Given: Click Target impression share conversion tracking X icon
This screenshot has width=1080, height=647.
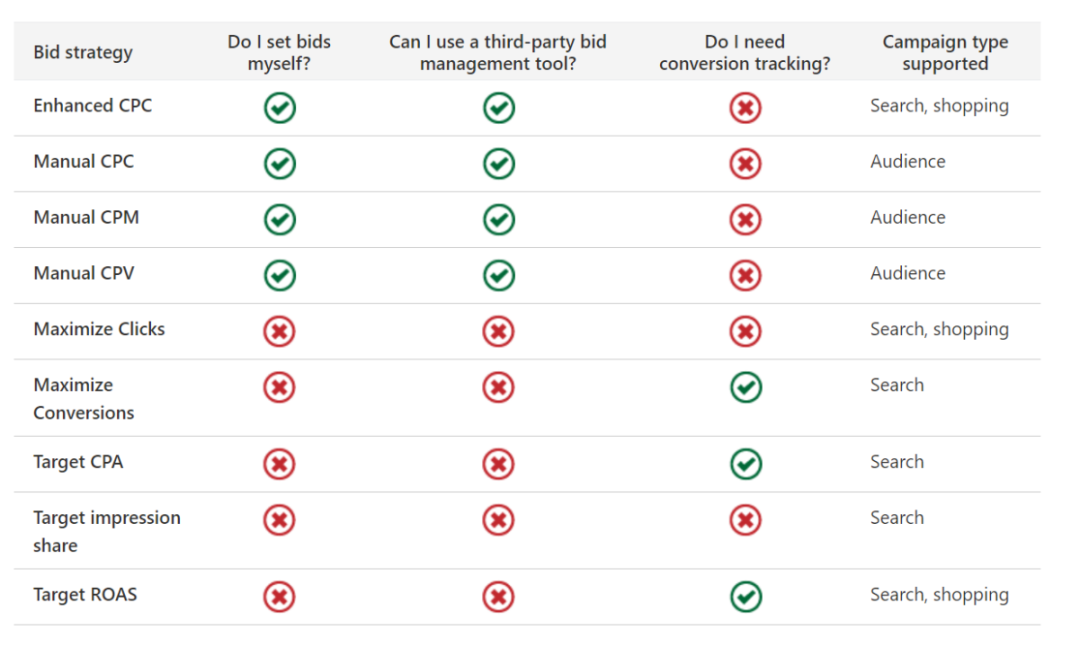Looking at the screenshot, I should coord(745,520).
